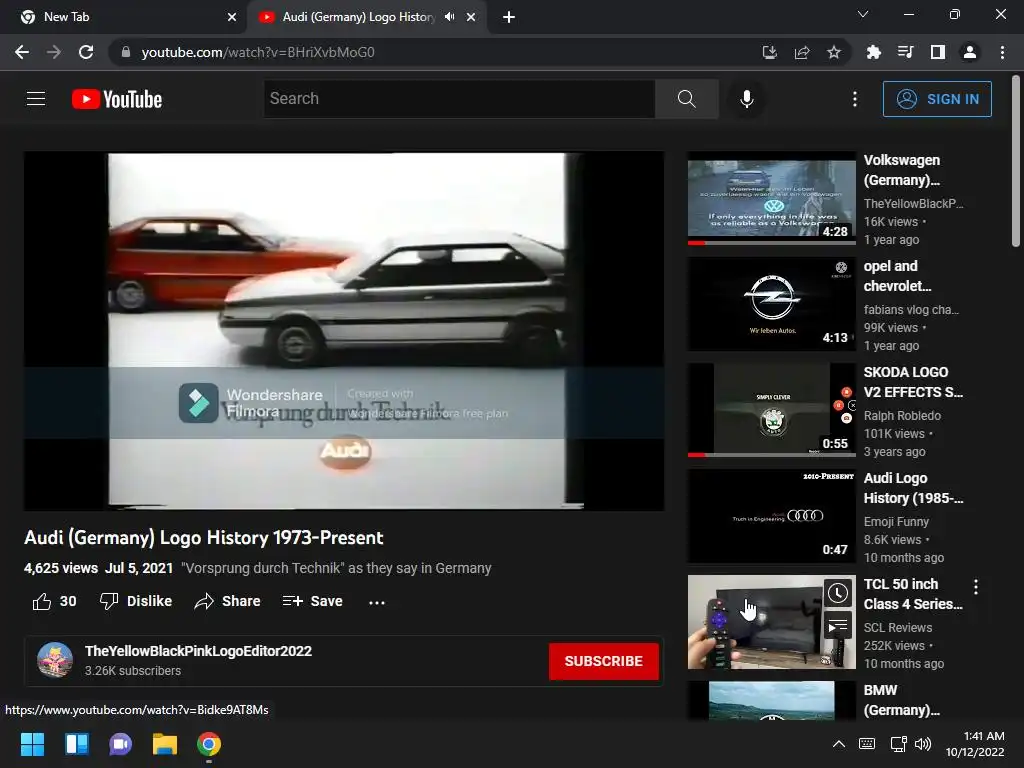Open SKODA LOGO V2 EFFECTS thumbnail

tap(771, 410)
